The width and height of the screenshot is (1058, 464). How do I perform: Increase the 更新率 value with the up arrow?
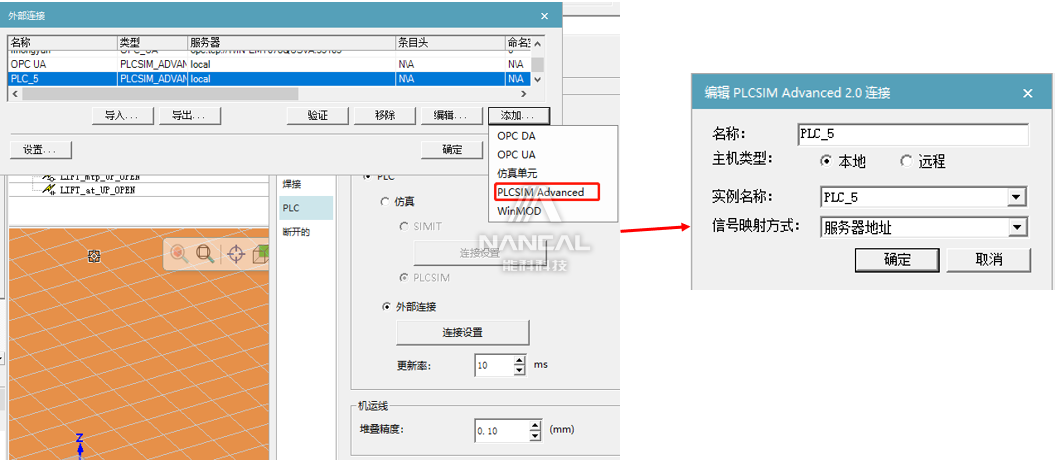click(x=520, y=361)
